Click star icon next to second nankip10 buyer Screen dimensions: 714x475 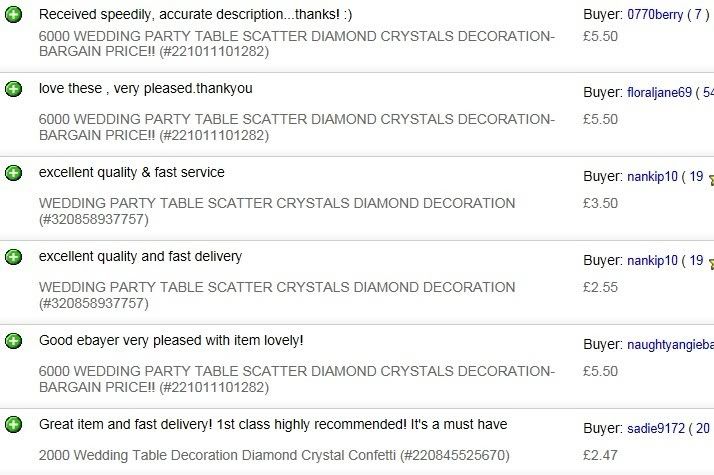coord(711,264)
